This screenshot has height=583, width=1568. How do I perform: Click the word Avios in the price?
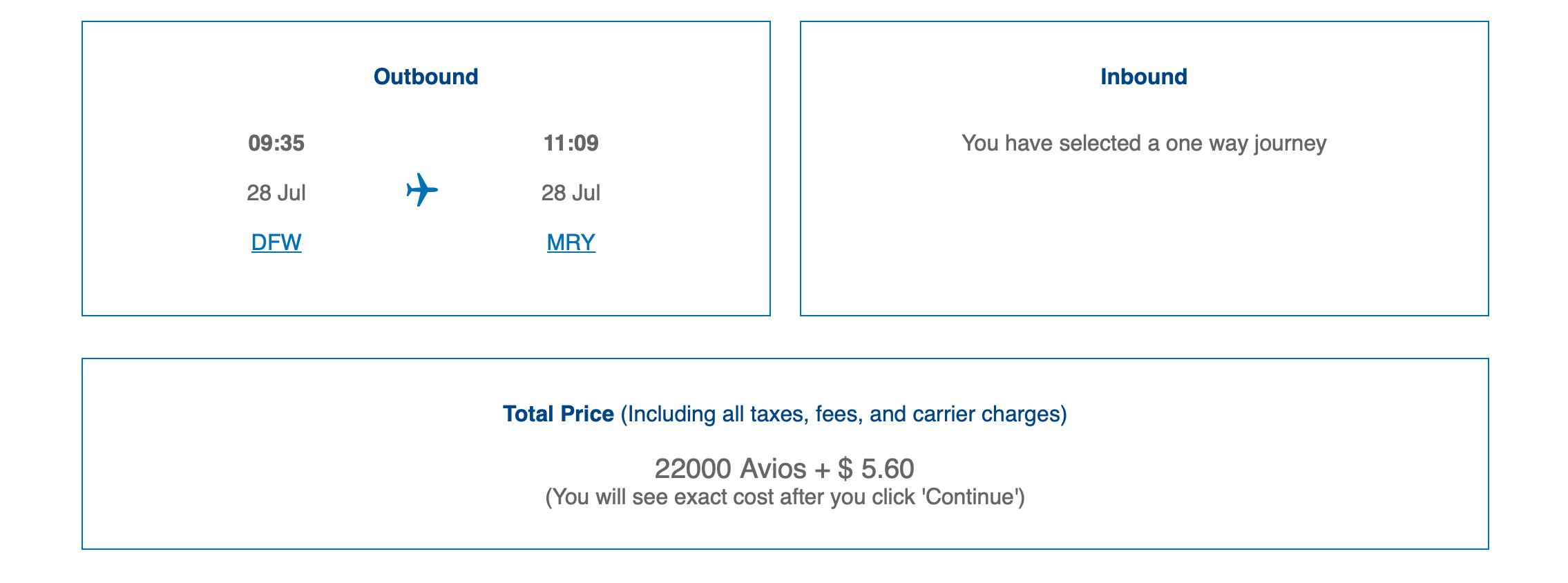tap(773, 469)
